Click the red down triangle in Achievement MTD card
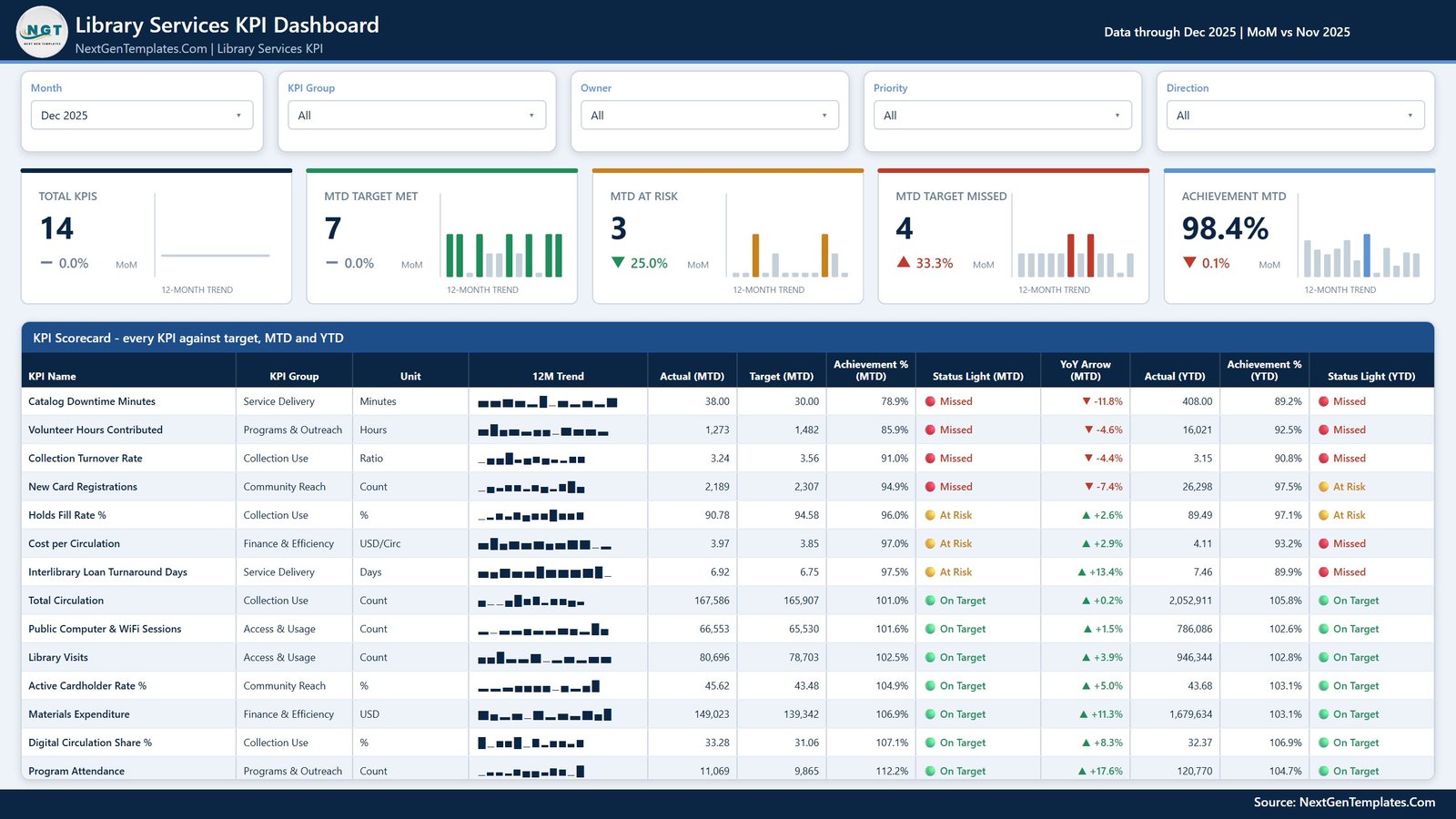Screen dimensions: 1456x819 click(1189, 262)
